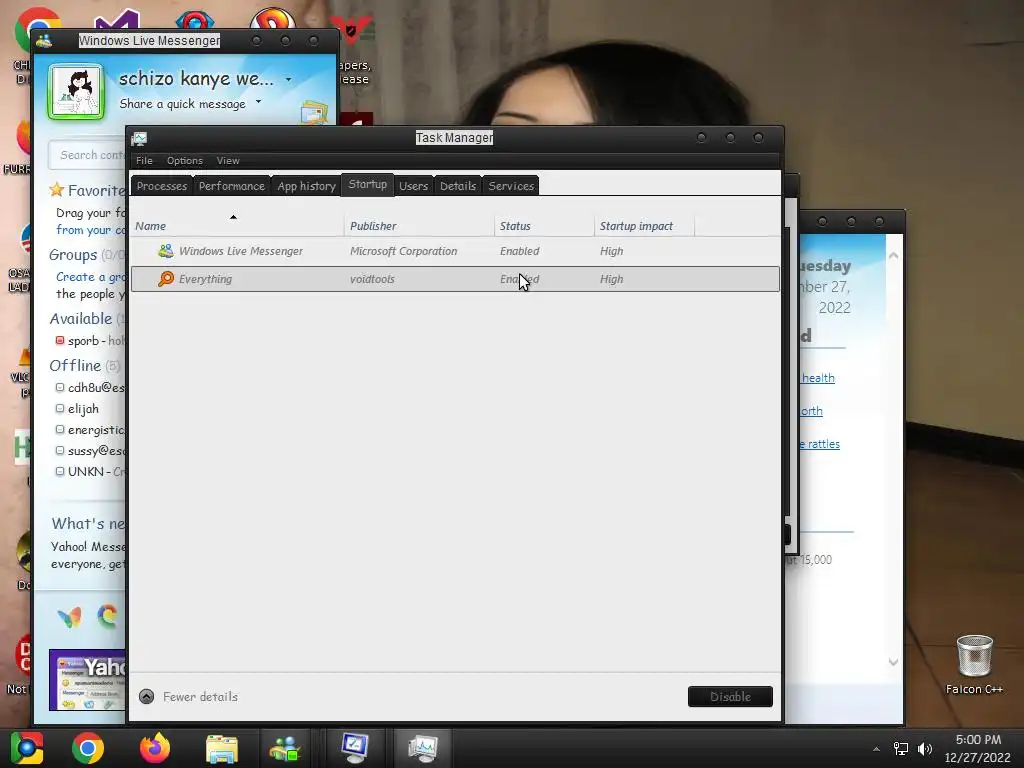The width and height of the screenshot is (1024, 768).
Task: Select the Startup tab
Action: click(x=368, y=184)
